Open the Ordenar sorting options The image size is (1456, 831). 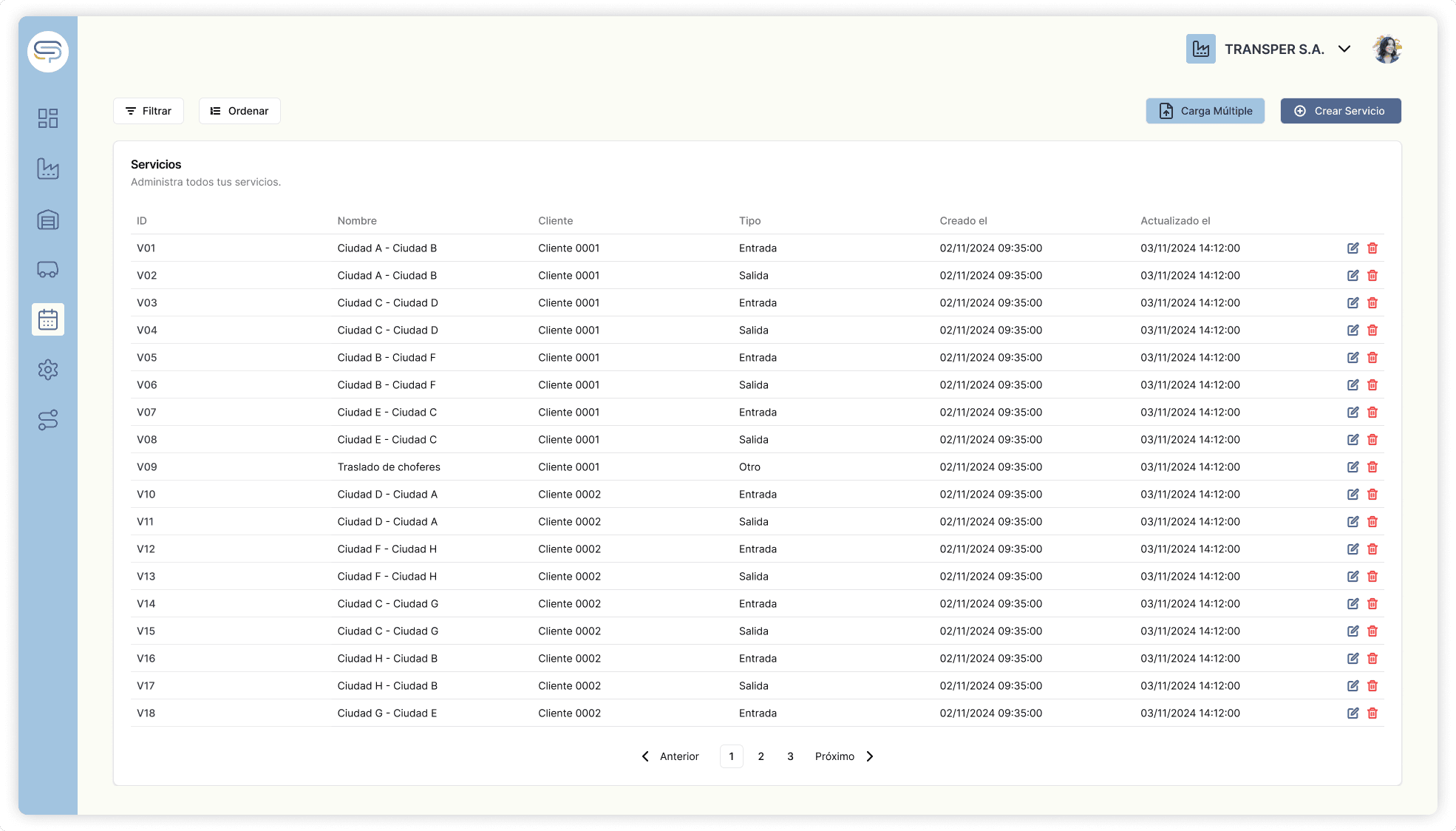pos(239,111)
